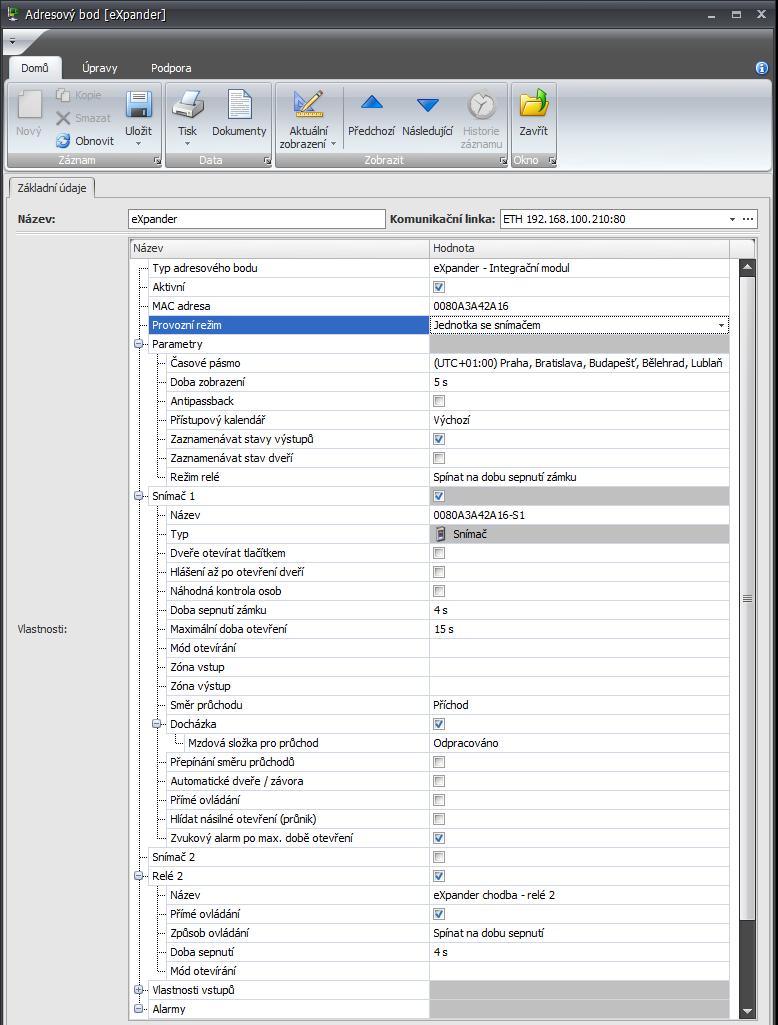The image size is (778, 1025).
Task: Open the Uložit dropdown arrow
Action: point(139,143)
